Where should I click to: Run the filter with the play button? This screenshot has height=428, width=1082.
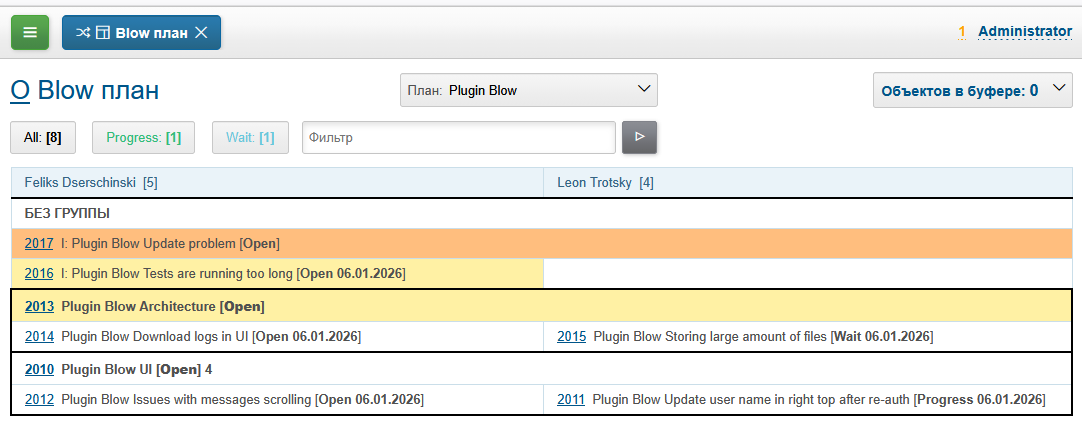coord(639,137)
